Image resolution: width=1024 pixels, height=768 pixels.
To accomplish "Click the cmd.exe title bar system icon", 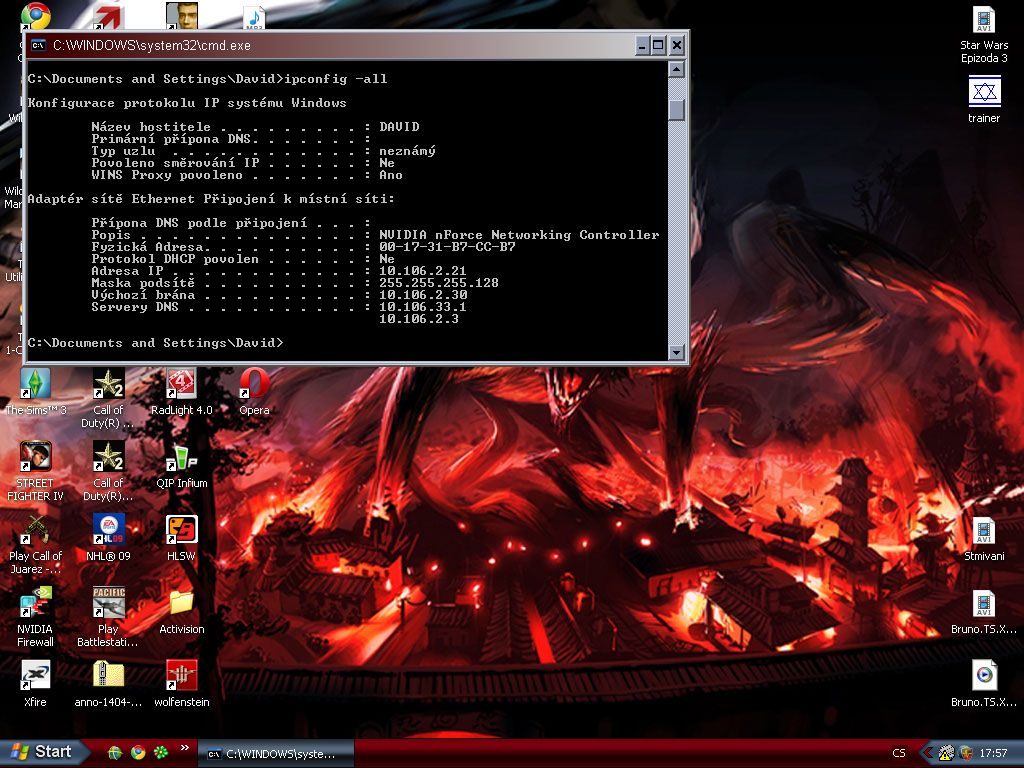I will click(x=38, y=45).
